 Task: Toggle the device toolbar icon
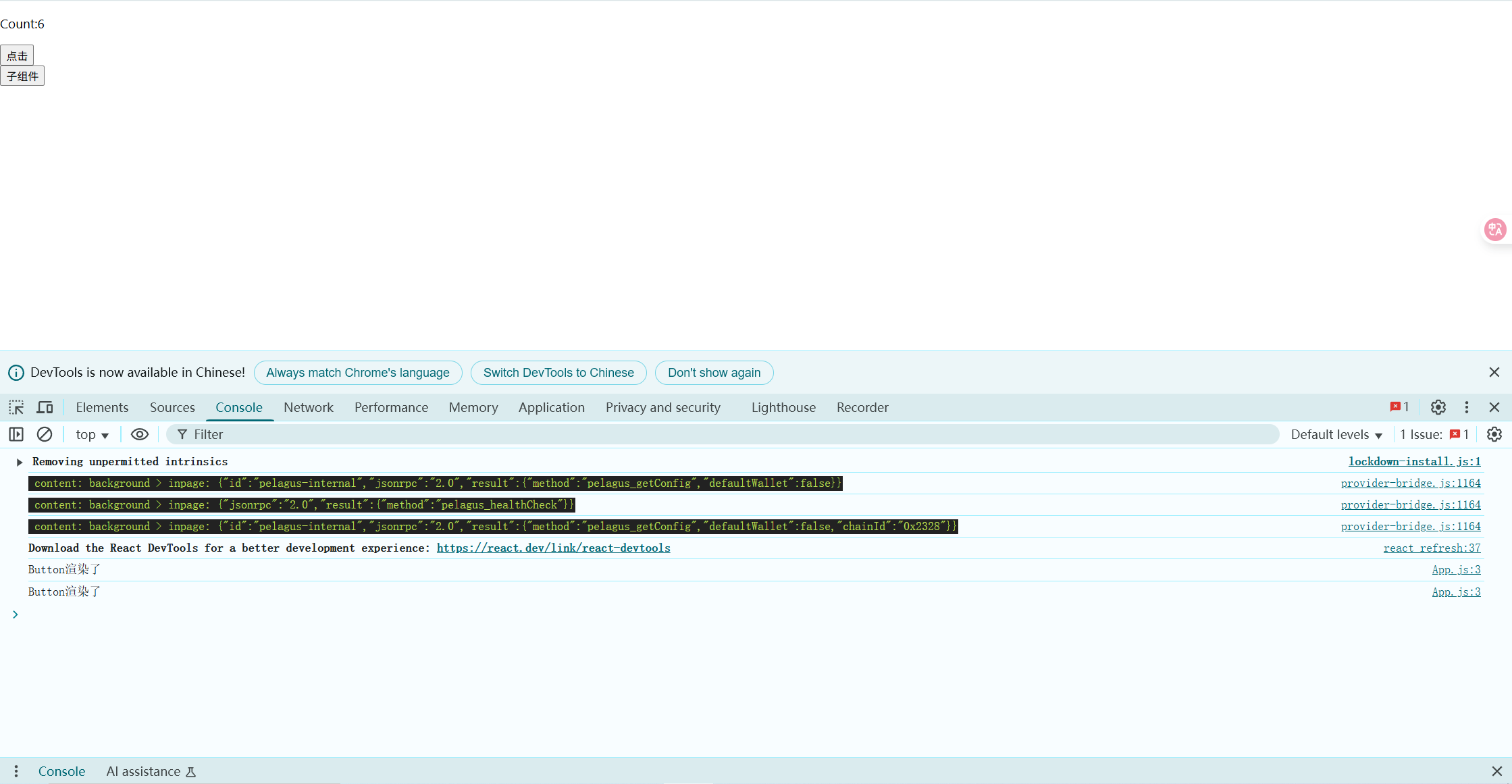45,407
